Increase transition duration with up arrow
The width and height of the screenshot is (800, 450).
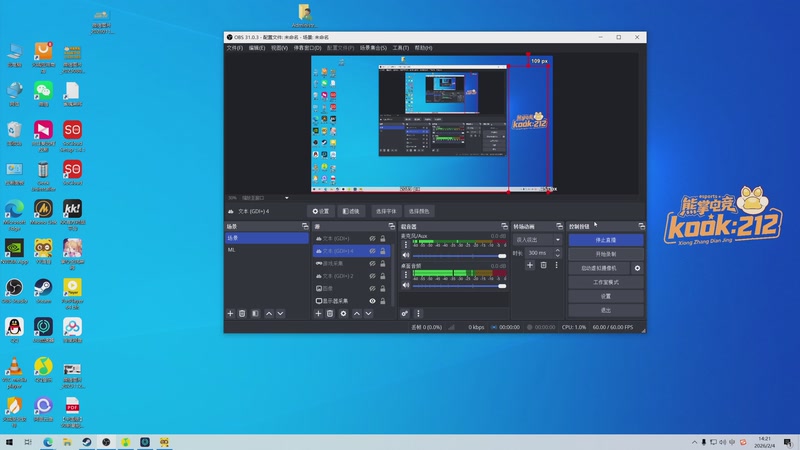click(x=557, y=250)
